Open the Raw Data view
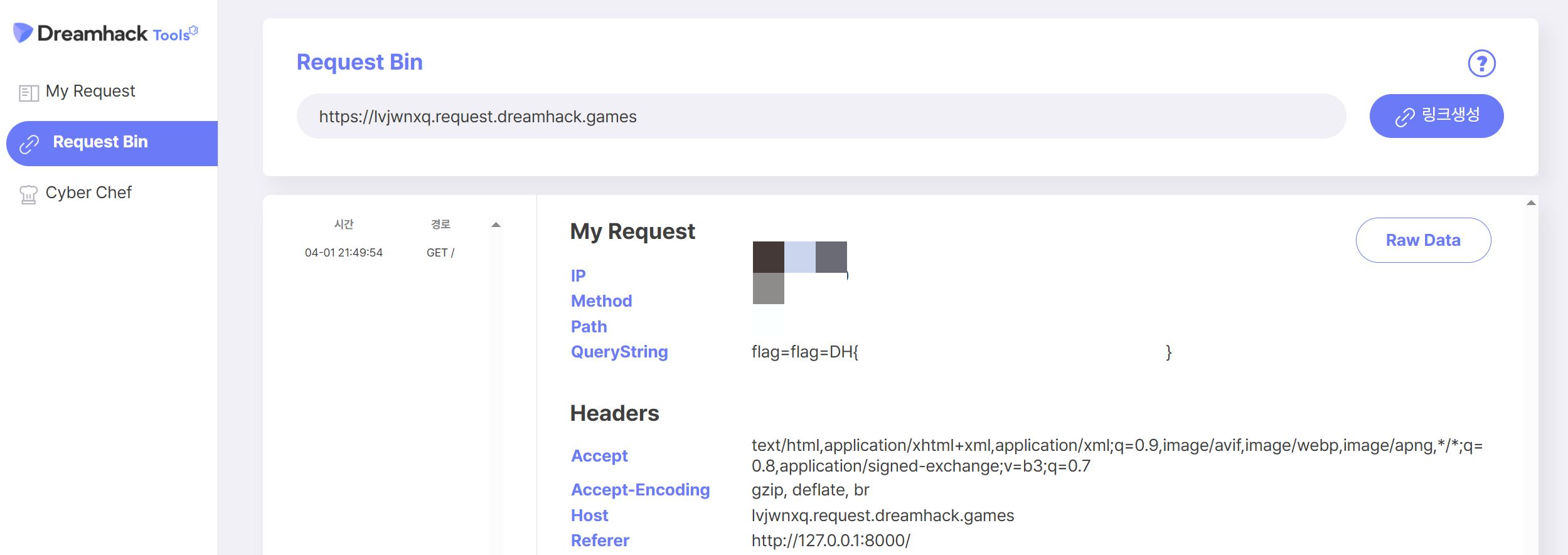Viewport: 1568px width, 555px height. [1423, 240]
